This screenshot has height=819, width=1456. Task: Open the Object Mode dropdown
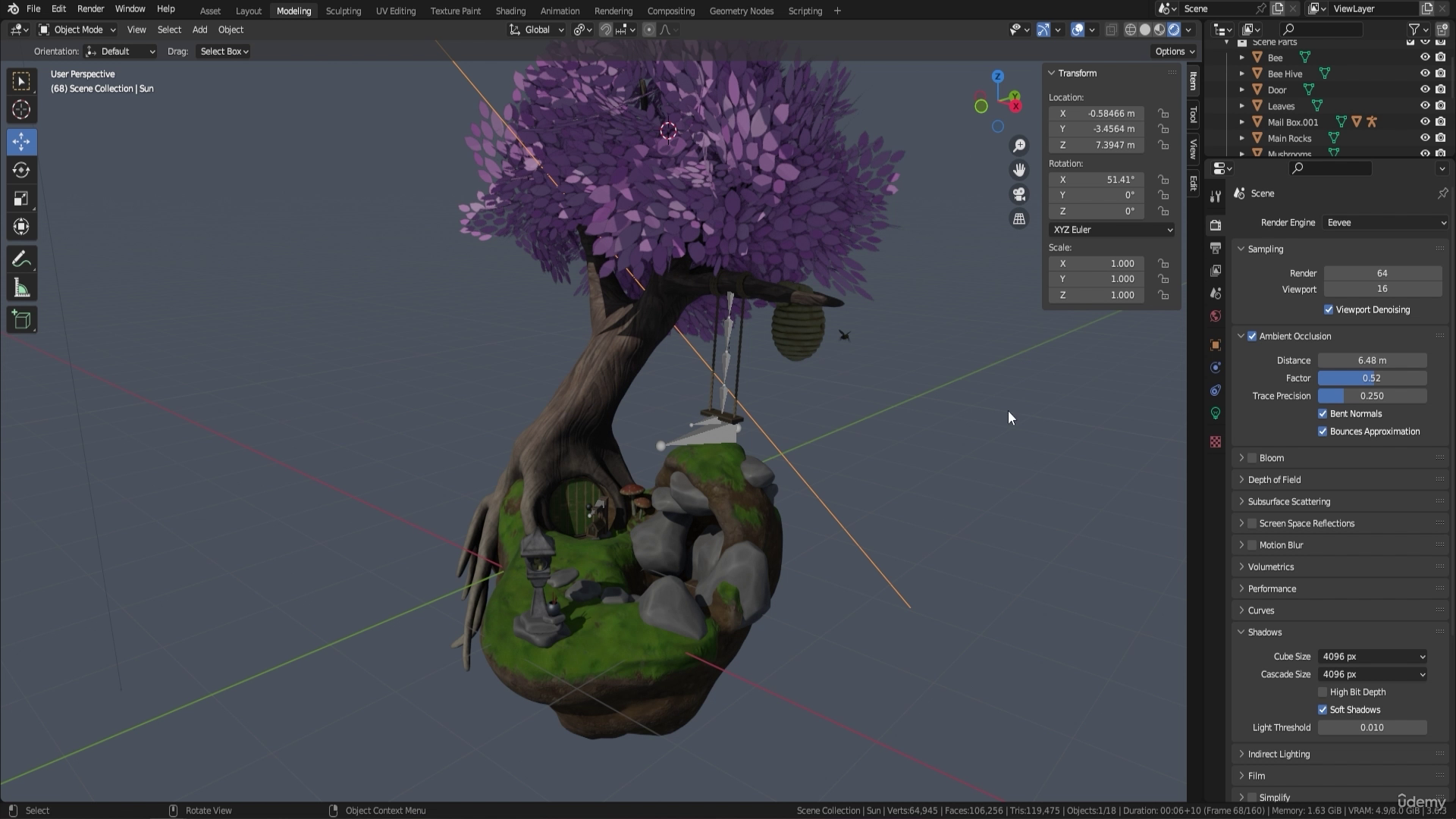pos(77,30)
